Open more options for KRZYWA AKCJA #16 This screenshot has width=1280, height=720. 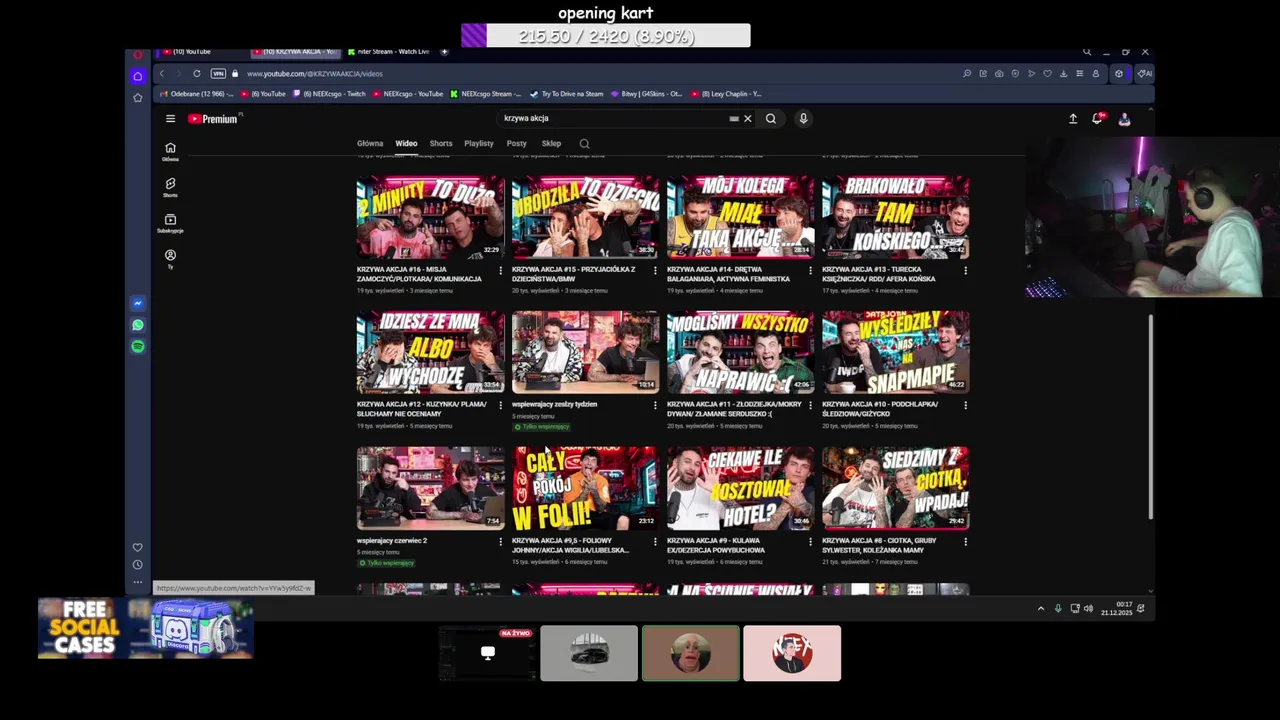coord(501,270)
